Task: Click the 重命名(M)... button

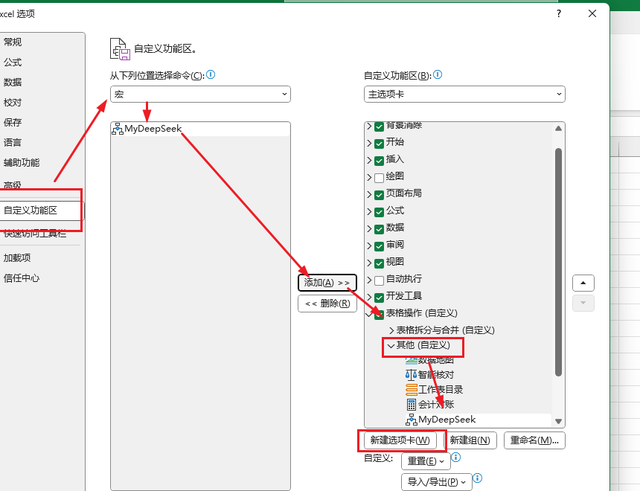Action: click(535, 440)
